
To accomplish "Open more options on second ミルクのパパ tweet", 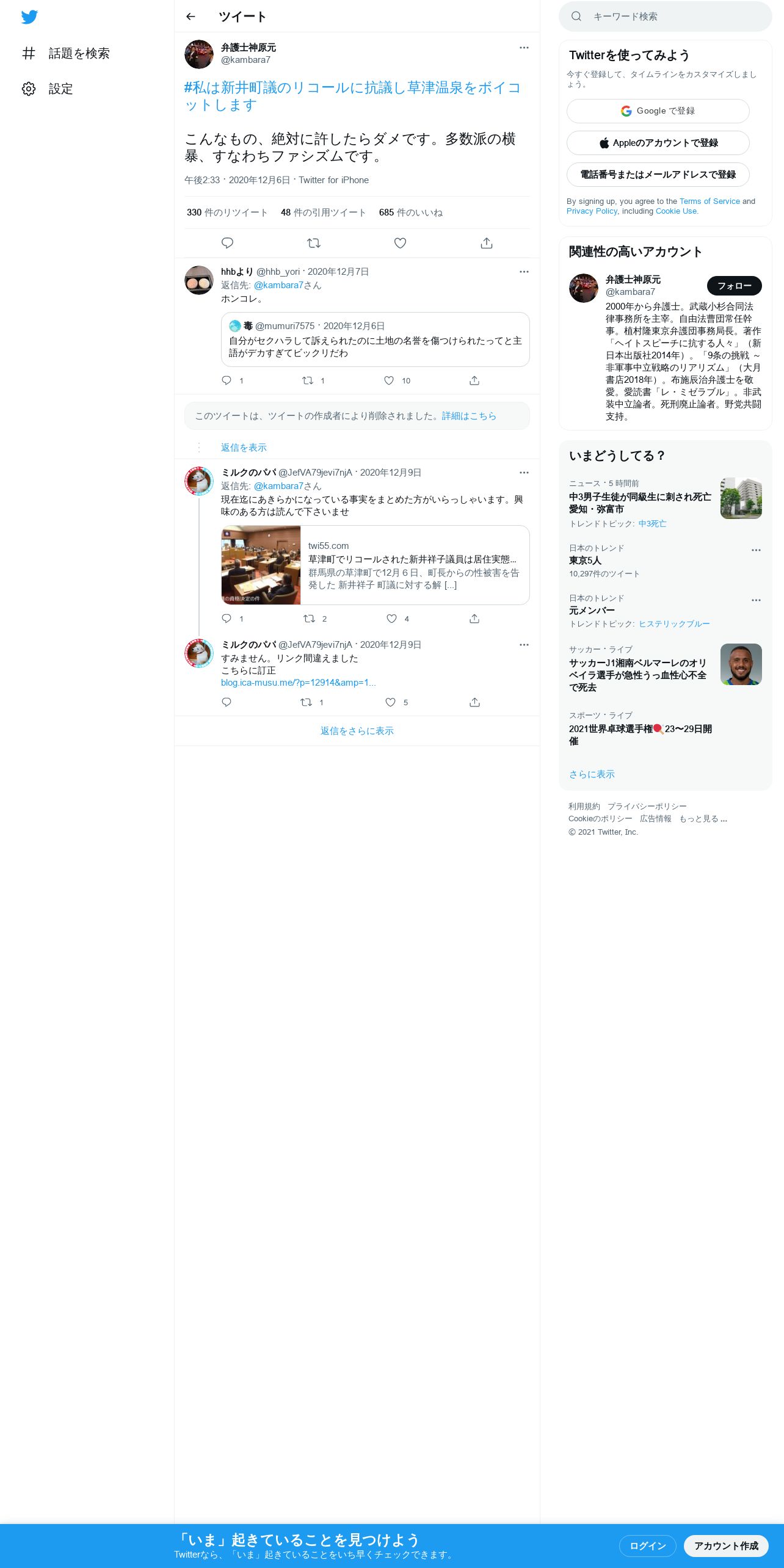I will click(x=524, y=645).
